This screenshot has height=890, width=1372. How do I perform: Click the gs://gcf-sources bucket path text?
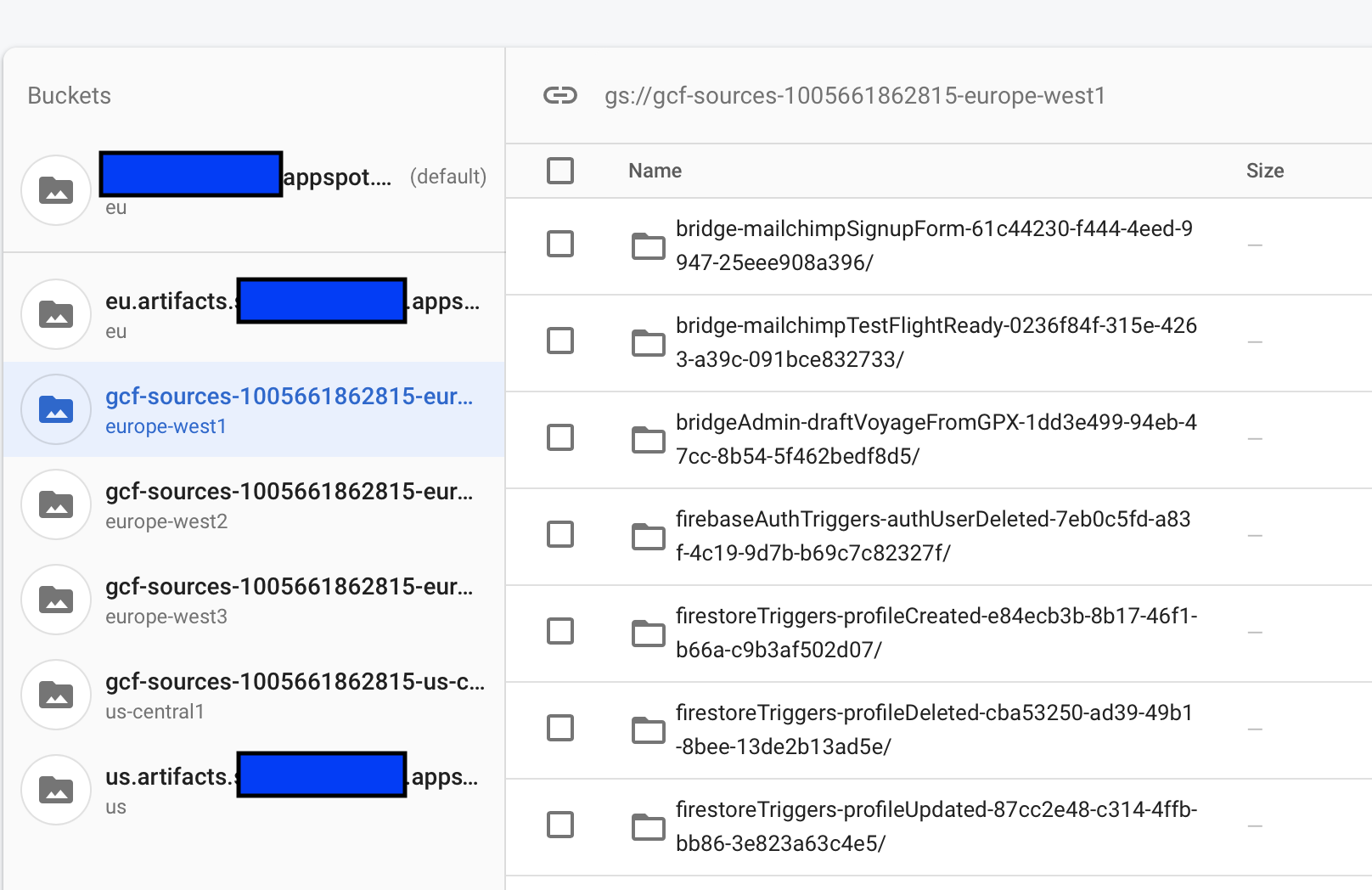(x=855, y=96)
